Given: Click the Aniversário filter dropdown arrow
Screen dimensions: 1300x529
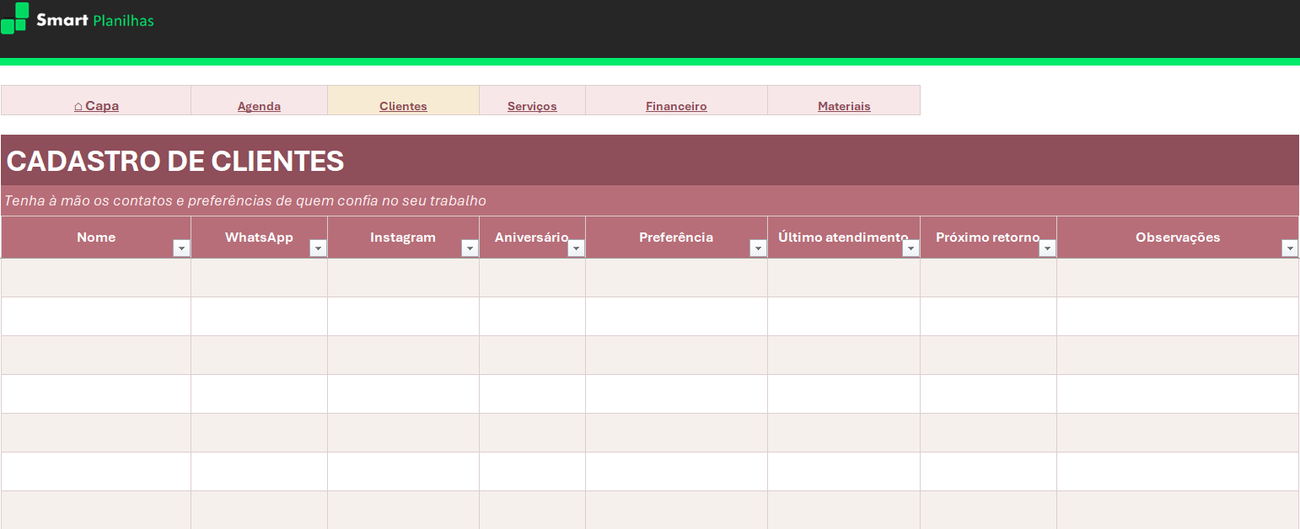Looking at the screenshot, I should (x=576, y=248).
